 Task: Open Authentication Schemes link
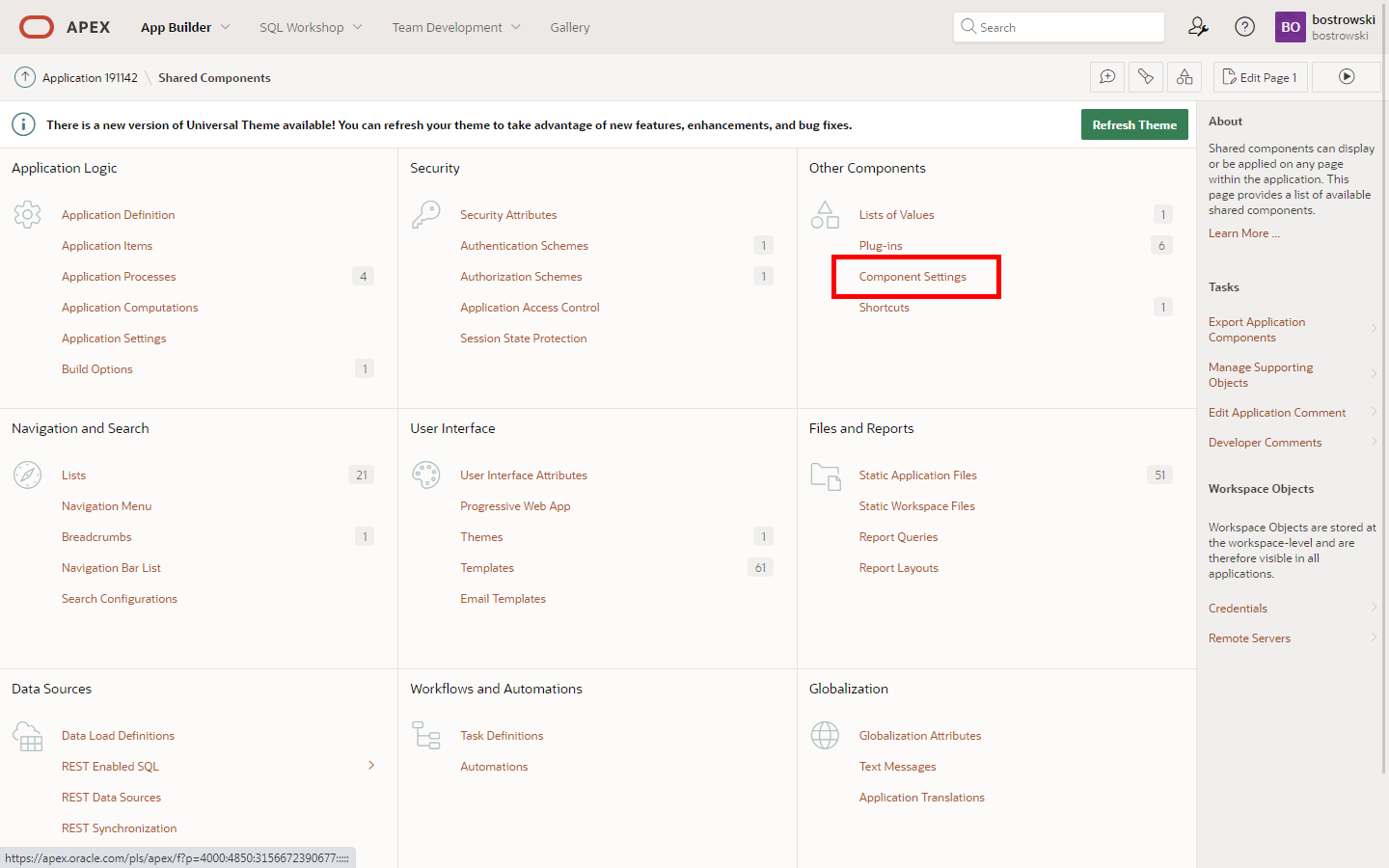click(524, 246)
